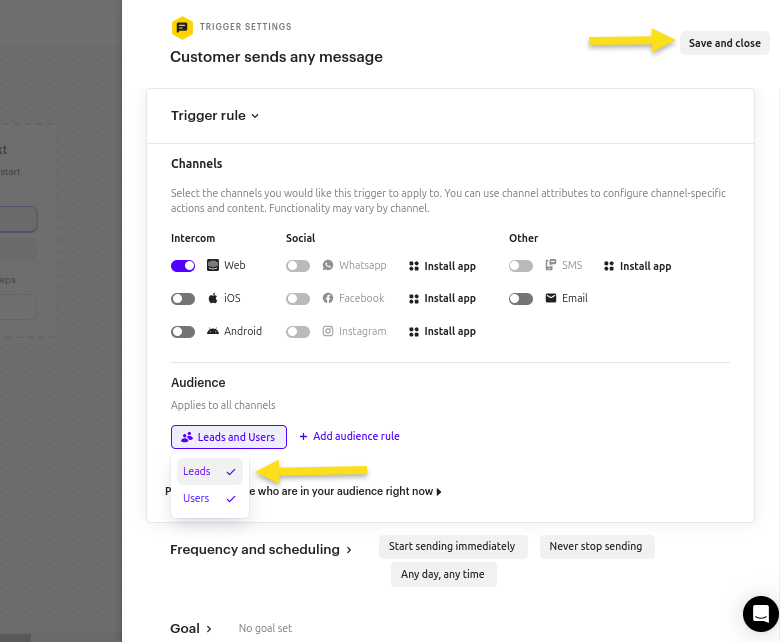Click the yellow trigger settings chat icon
780x642 pixels.
[182, 28]
